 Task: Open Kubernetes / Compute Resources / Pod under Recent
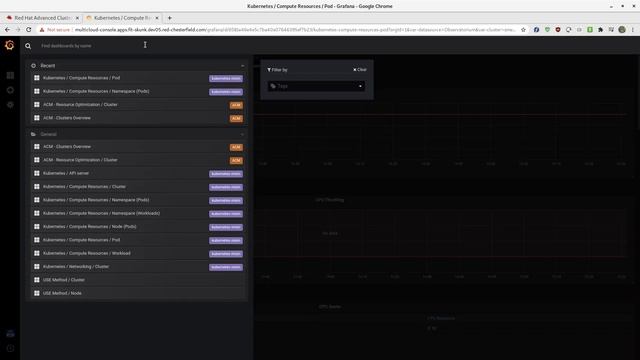pos(138,78)
